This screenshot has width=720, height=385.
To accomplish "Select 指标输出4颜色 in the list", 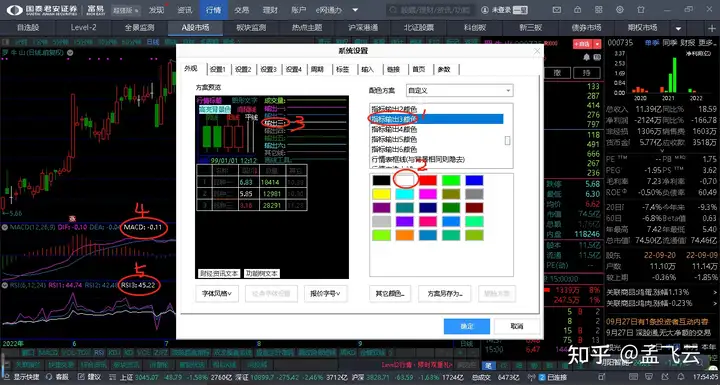I will (394, 129).
